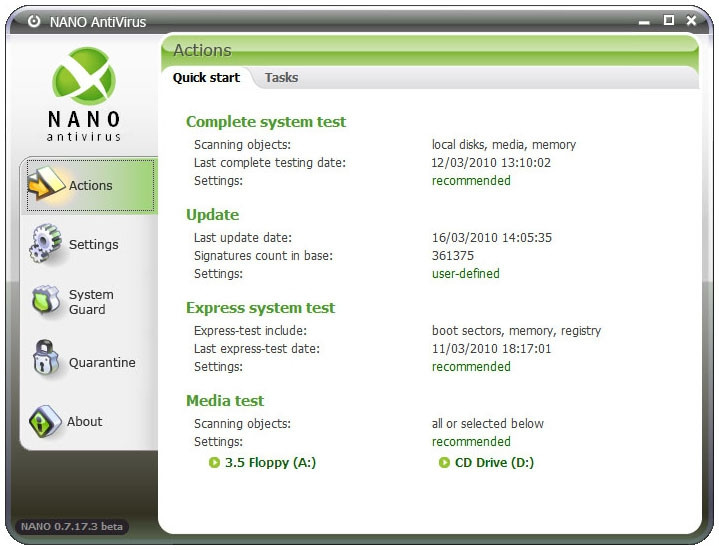The height and width of the screenshot is (550, 719).
Task: Click the Actions panel header title
Action: tap(202, 50)
